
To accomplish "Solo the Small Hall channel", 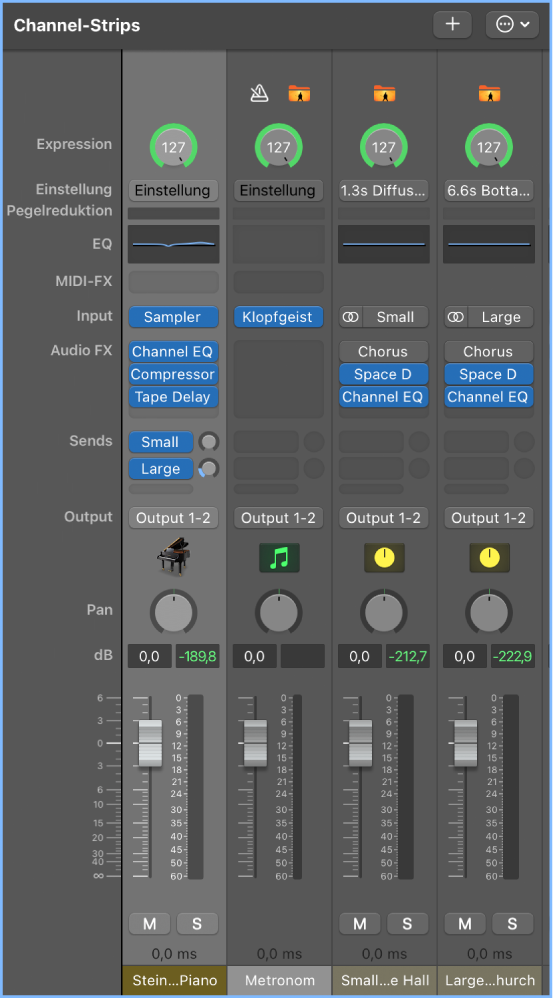I will coord(407,924).
